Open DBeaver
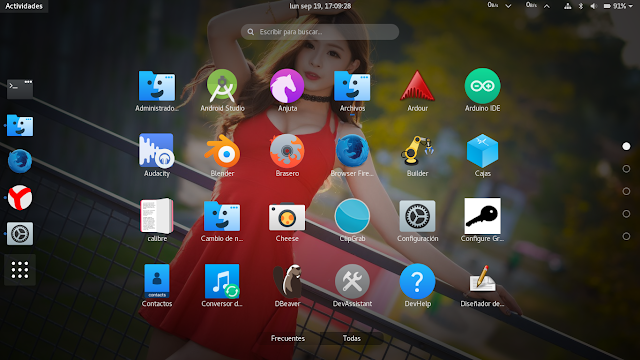Viewport: 640px width, 360px height. tap(287, 286)
